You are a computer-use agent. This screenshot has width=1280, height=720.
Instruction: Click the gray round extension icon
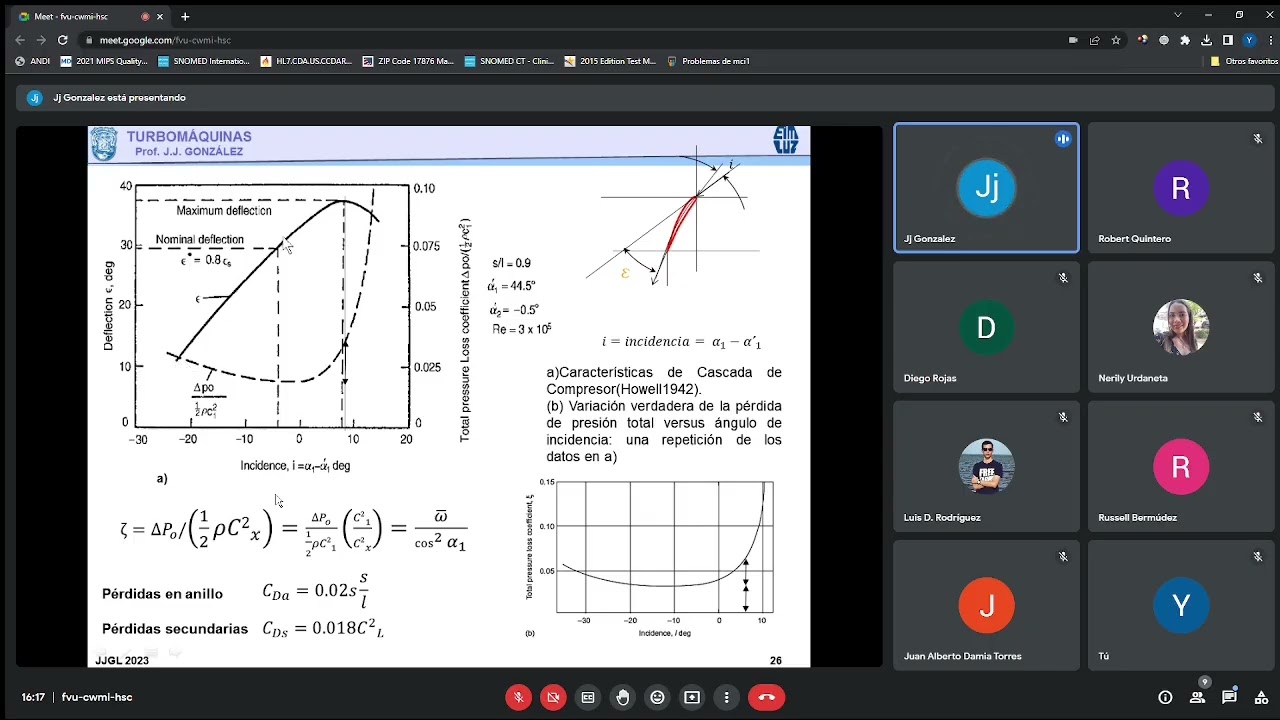pos(1164,40)
